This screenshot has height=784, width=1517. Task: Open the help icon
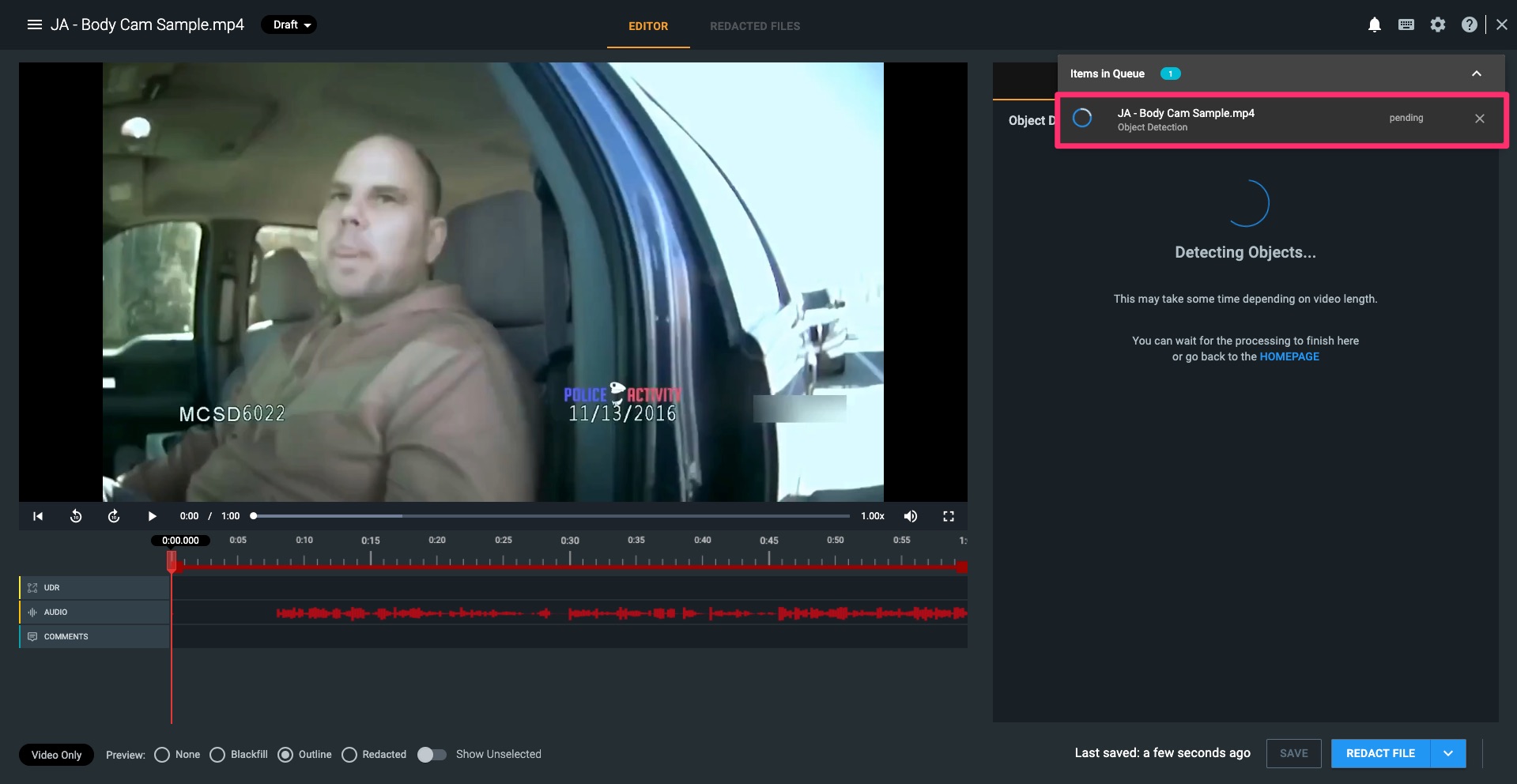tap(1470, 24)
